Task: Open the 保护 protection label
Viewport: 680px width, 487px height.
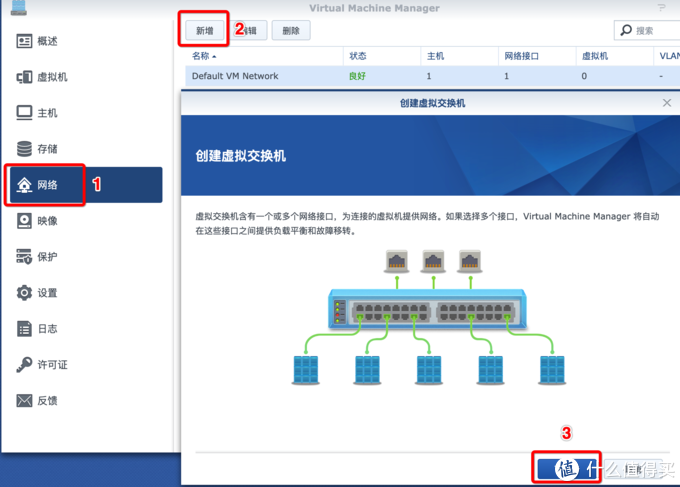Action: [47, 257]
